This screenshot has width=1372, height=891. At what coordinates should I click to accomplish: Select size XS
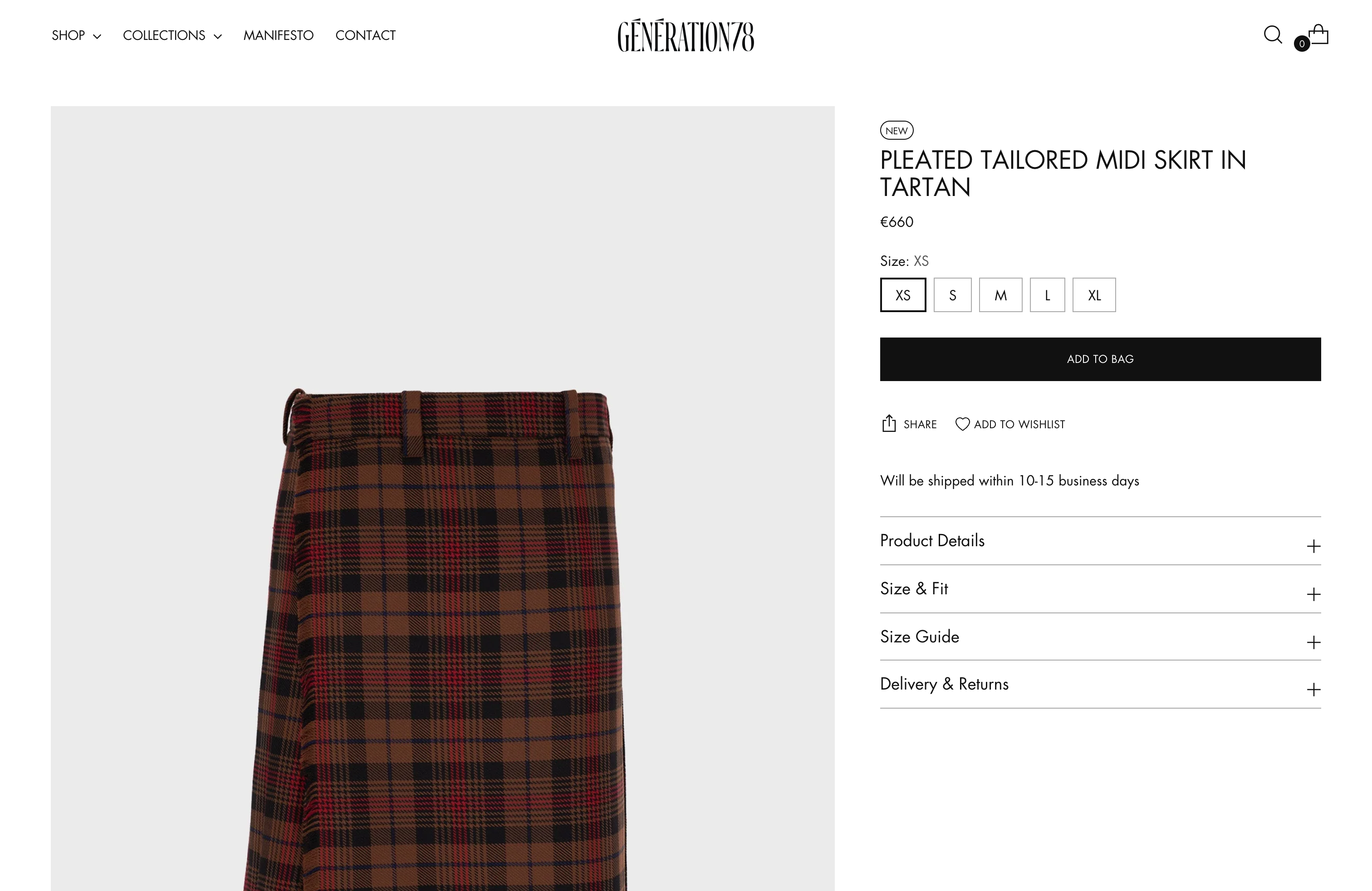(903, 295)
